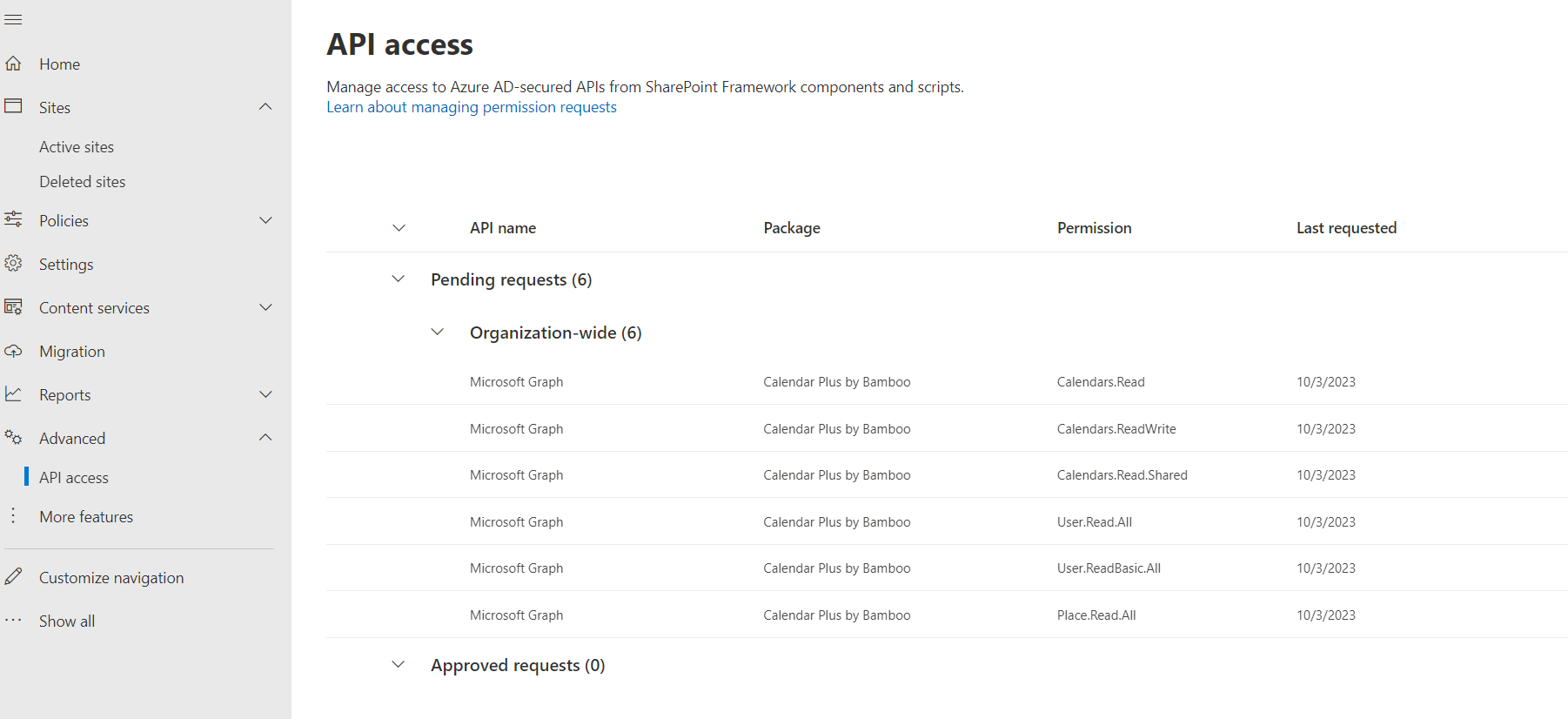Click Microsoft Graph in Calendars.Read row
Viewport: 1568px width, 719px height.
516,382
